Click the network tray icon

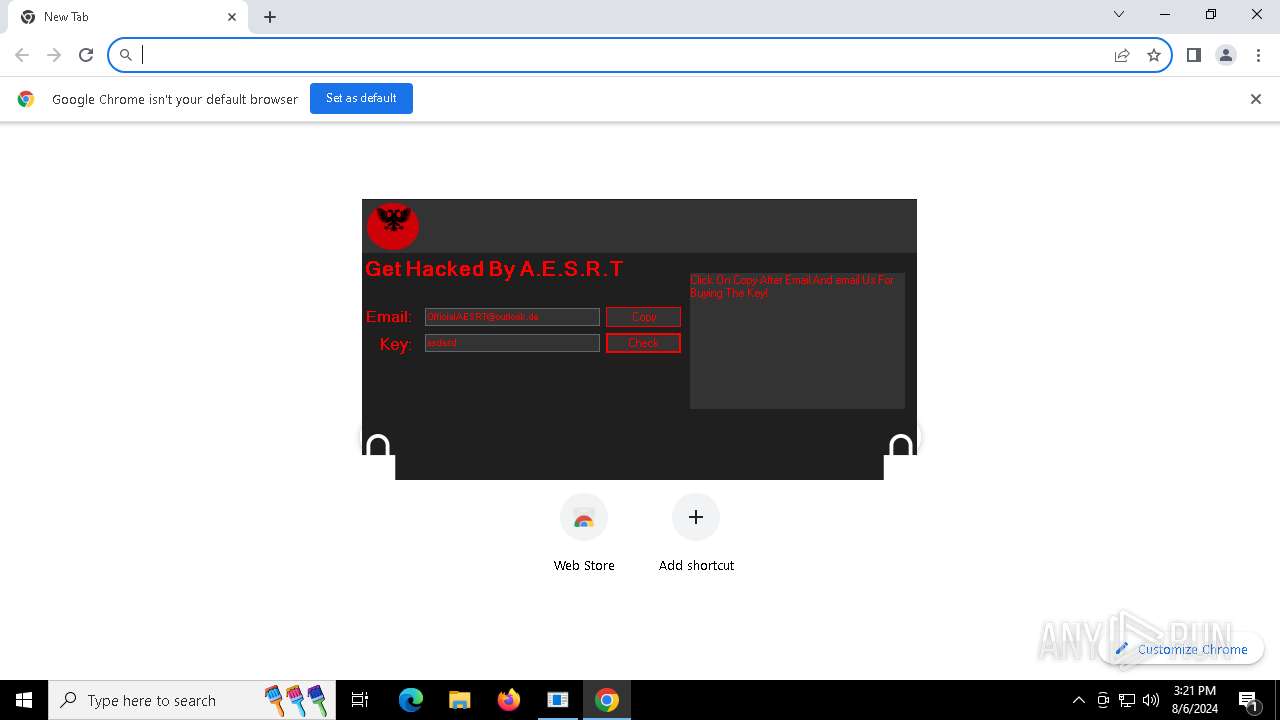[1127, 700]
